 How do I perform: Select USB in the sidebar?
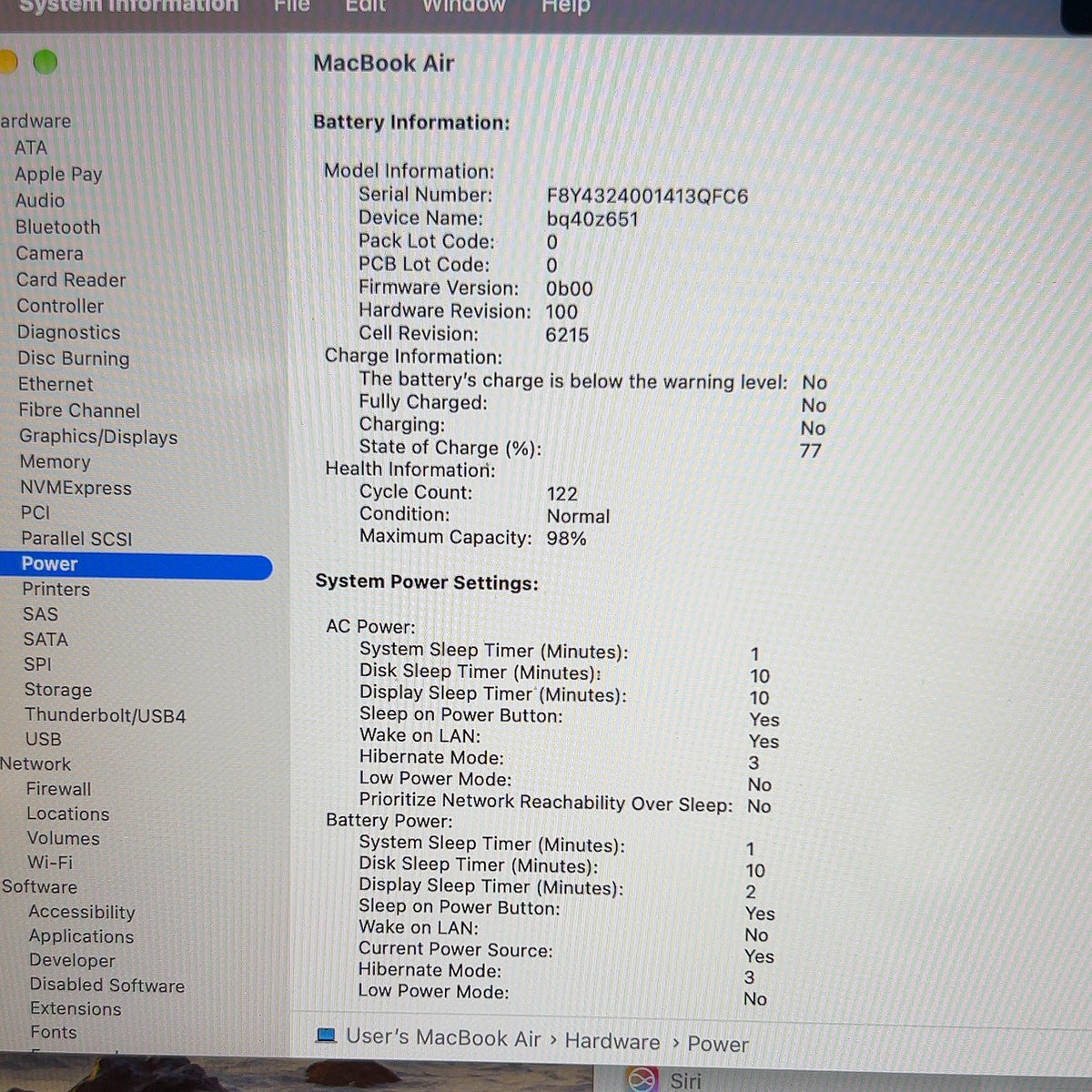tap(44, 739)
